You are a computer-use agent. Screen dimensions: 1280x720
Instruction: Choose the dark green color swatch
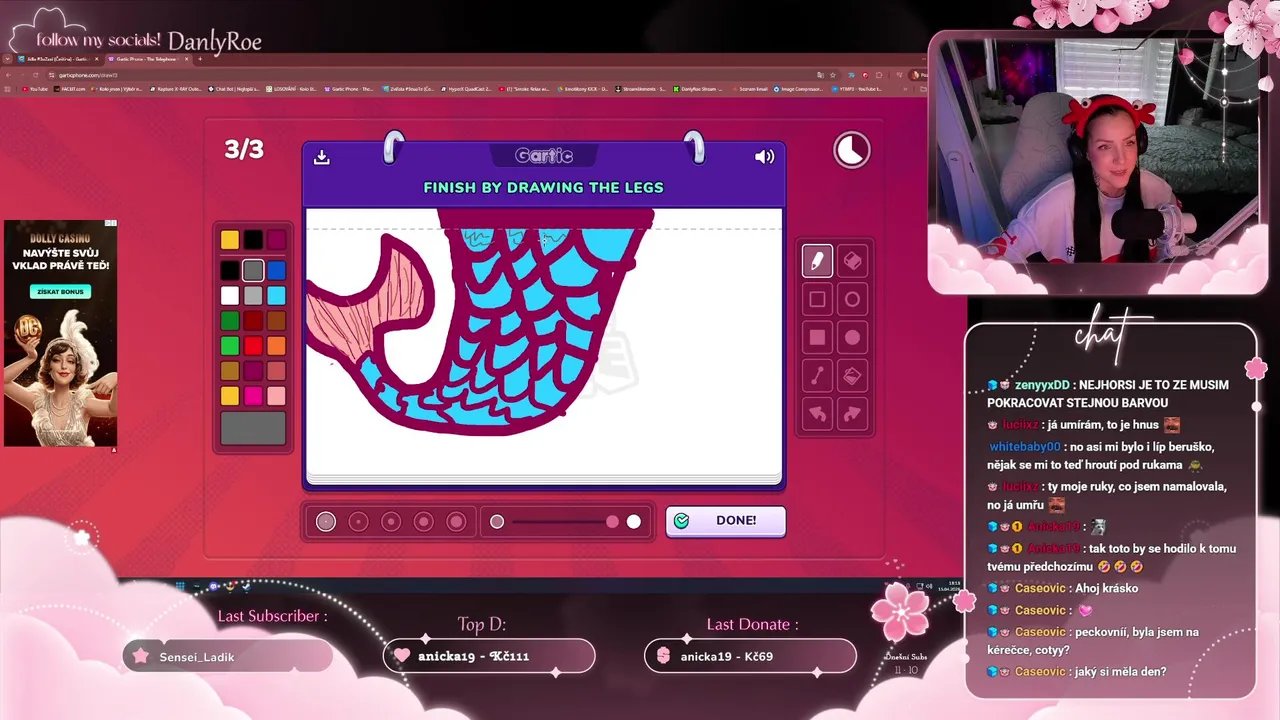pos(230,320)
